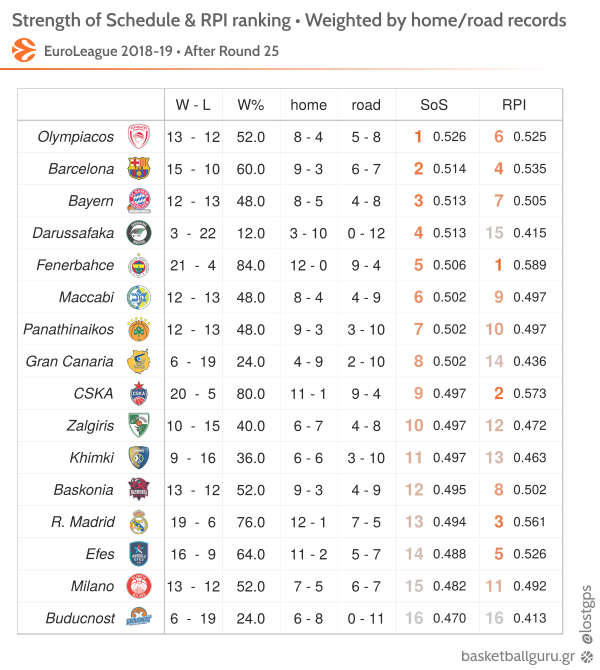Click the R. Madrid crest
This screenshot has width=600, height=670.
click(x=138, y=522)
